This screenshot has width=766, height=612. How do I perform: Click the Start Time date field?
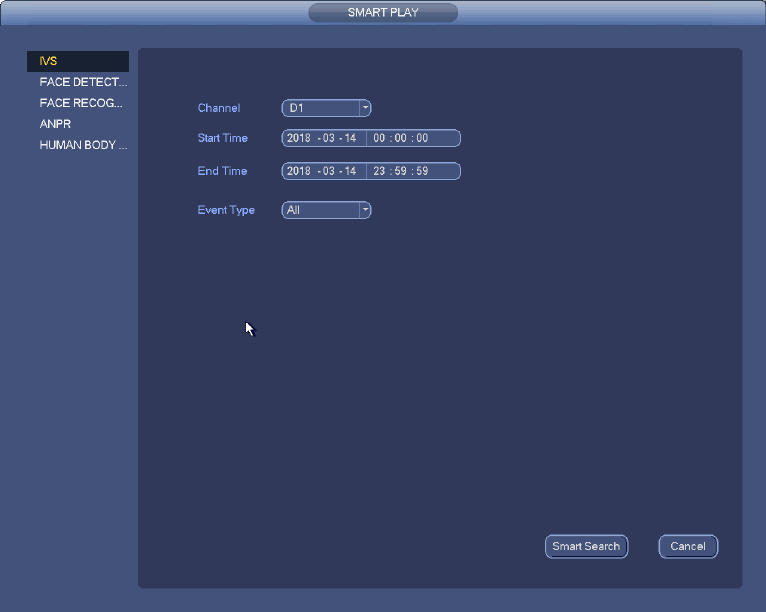324,138
